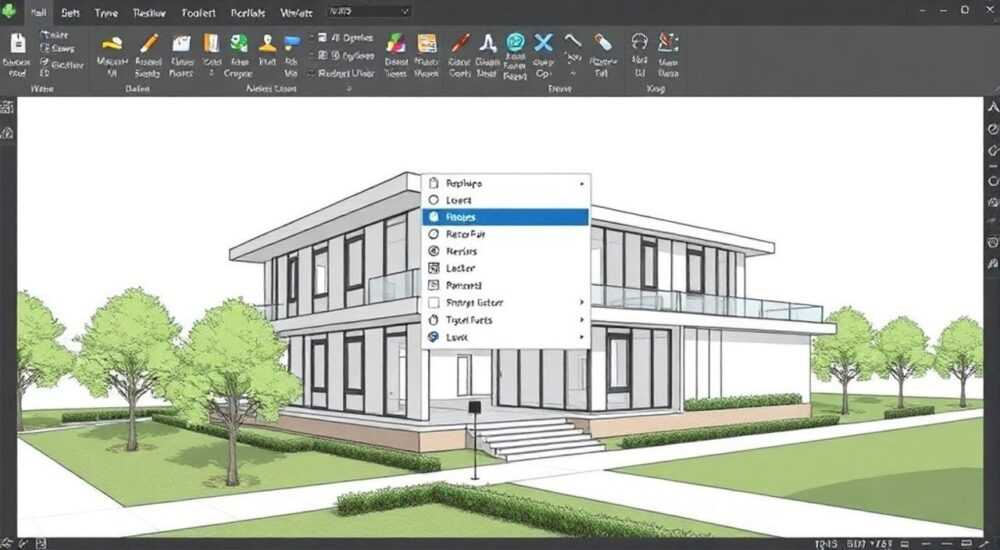
Task: Select the red pen tool icon
Action: click(x=460, y=43)
